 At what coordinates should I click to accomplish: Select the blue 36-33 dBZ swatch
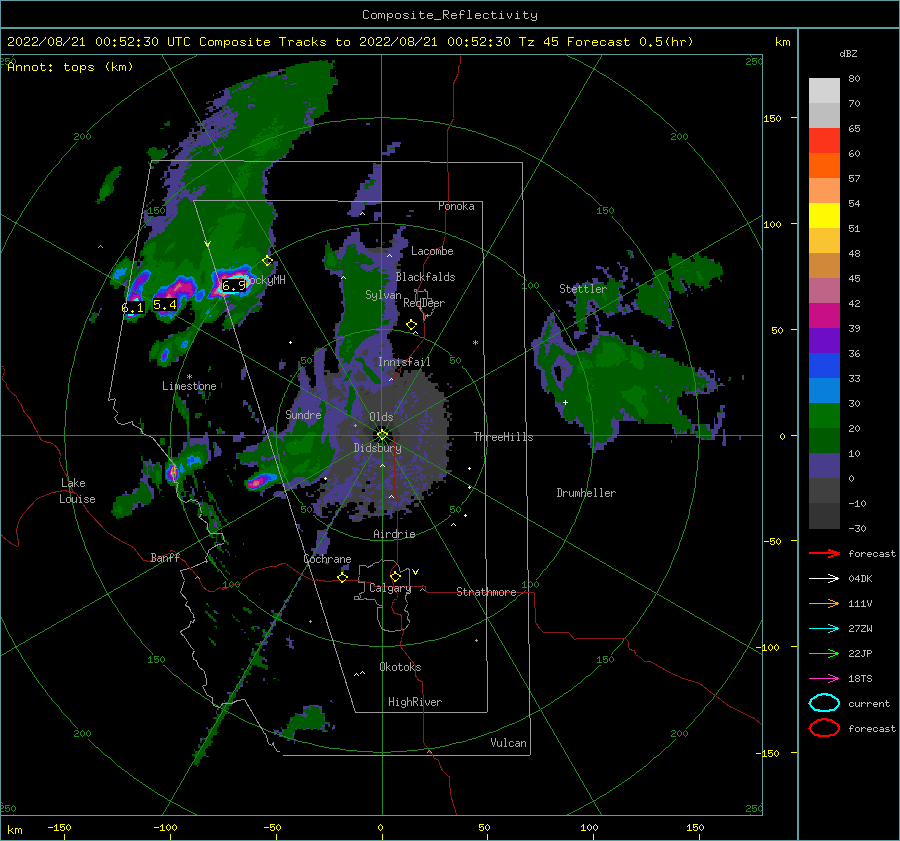(824, 366)
